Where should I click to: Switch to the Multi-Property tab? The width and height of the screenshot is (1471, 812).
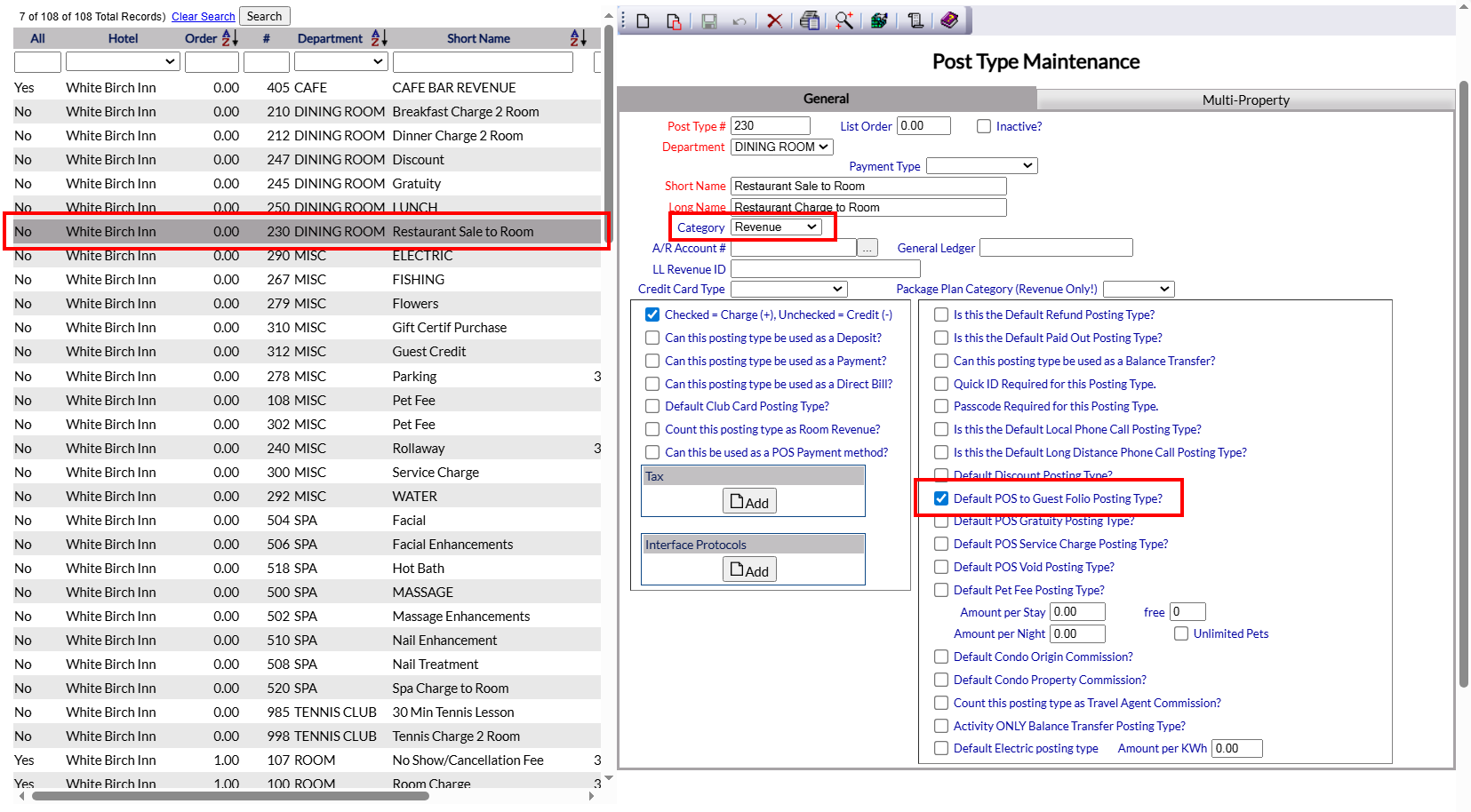1245,100
